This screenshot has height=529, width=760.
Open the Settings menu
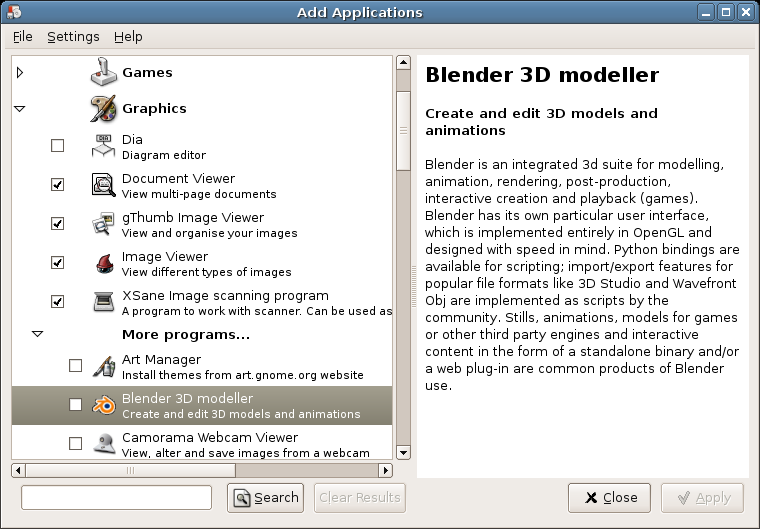click(73, 37)
